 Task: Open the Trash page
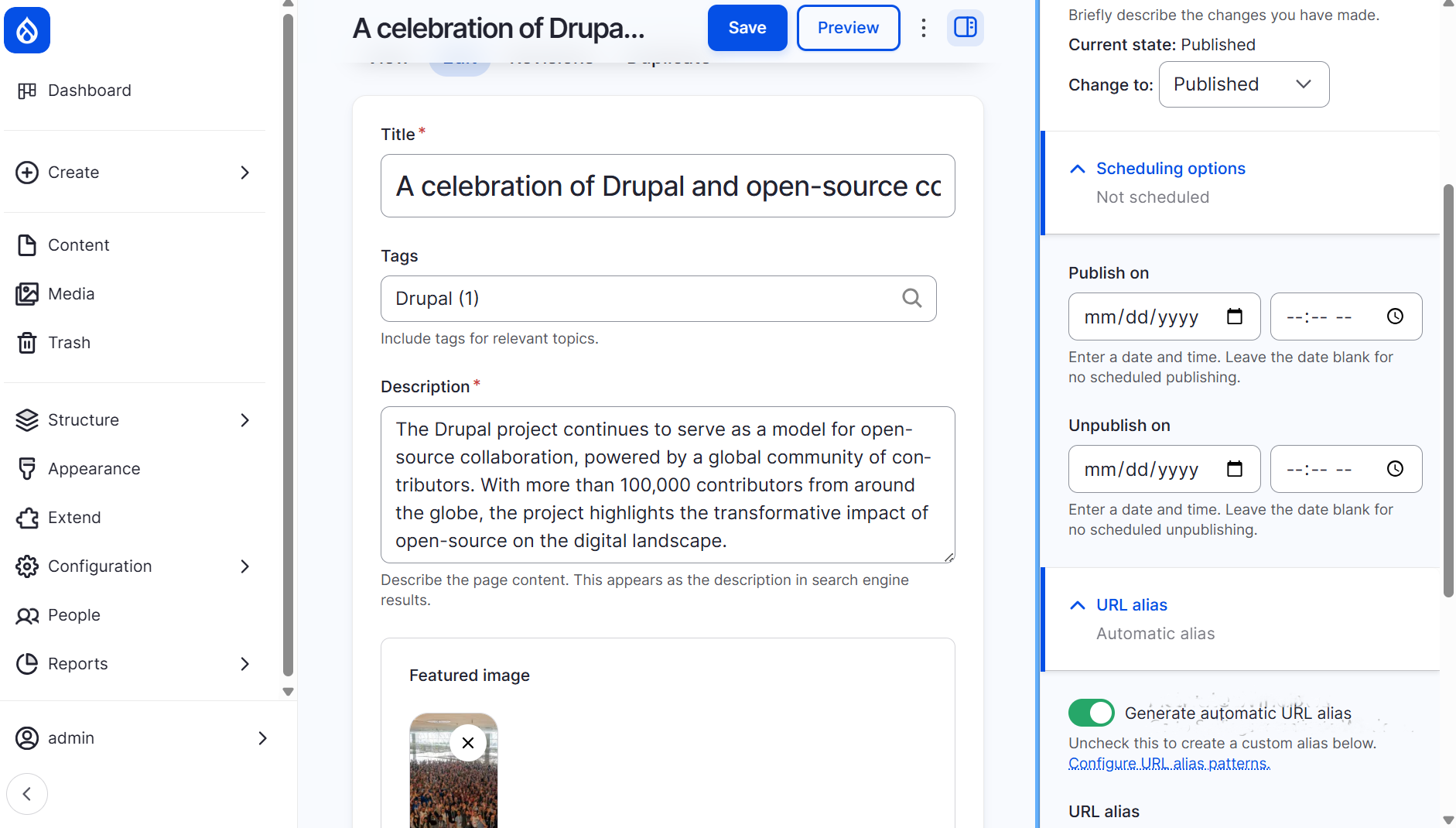[70, 343]
